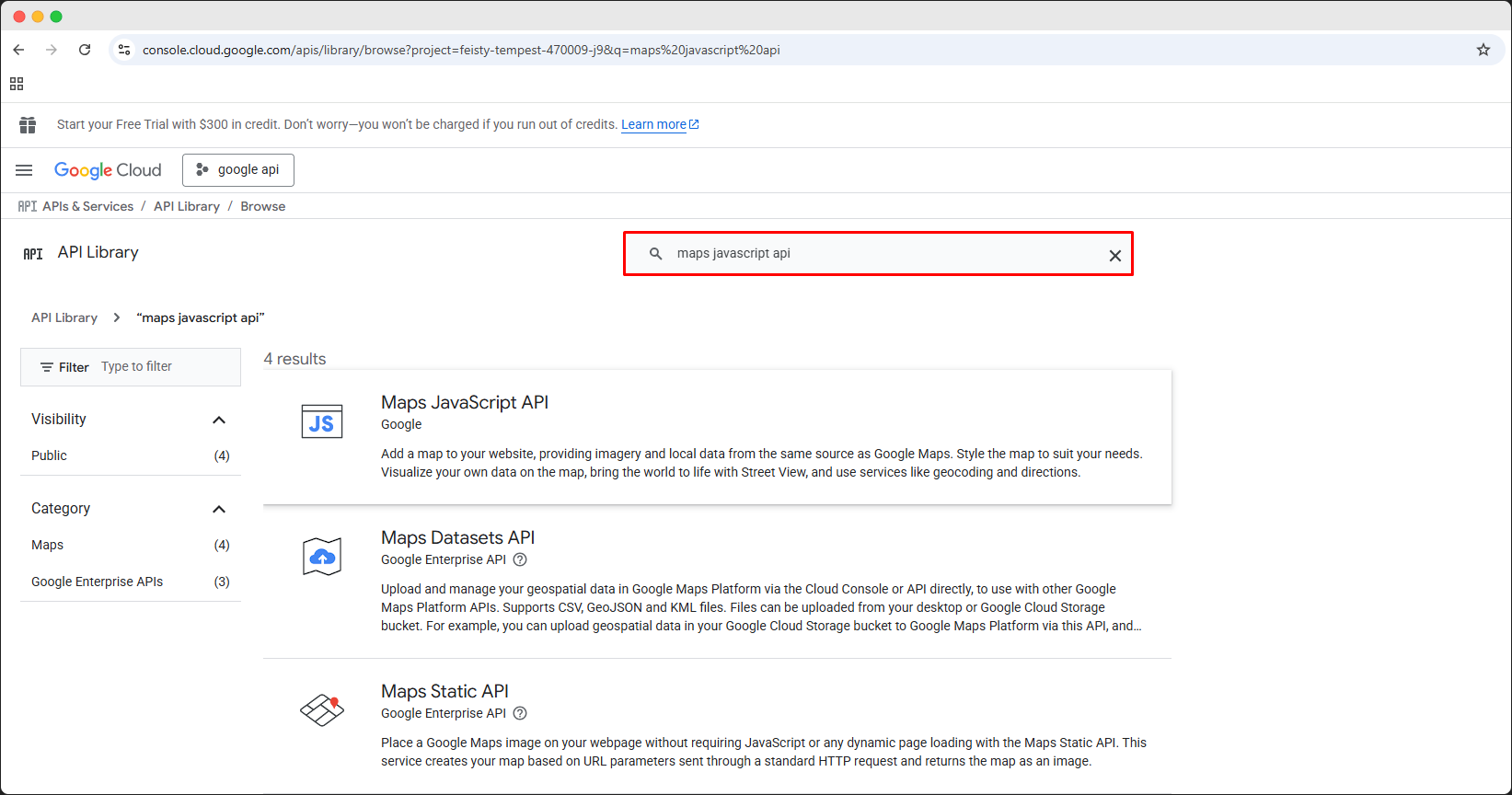Go to APIs & Services breadcrumb
The height and width of the screenshot is (795, 1512).
coord(87,206)
